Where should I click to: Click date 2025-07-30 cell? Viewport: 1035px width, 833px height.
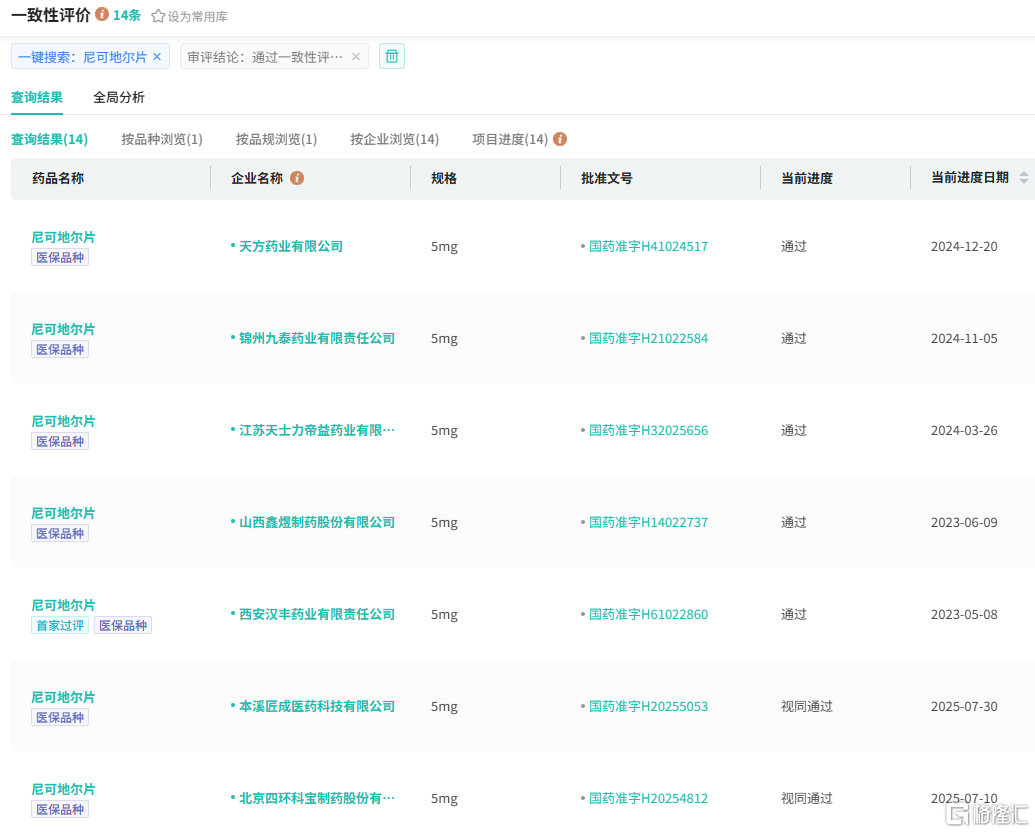pyautogui.click(x=964, y=706)
